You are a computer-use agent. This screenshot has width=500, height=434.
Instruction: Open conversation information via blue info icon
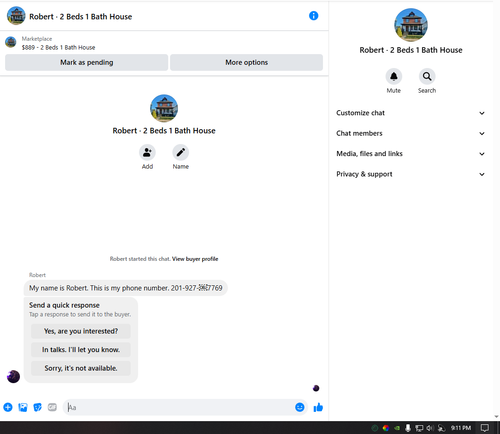313,16
